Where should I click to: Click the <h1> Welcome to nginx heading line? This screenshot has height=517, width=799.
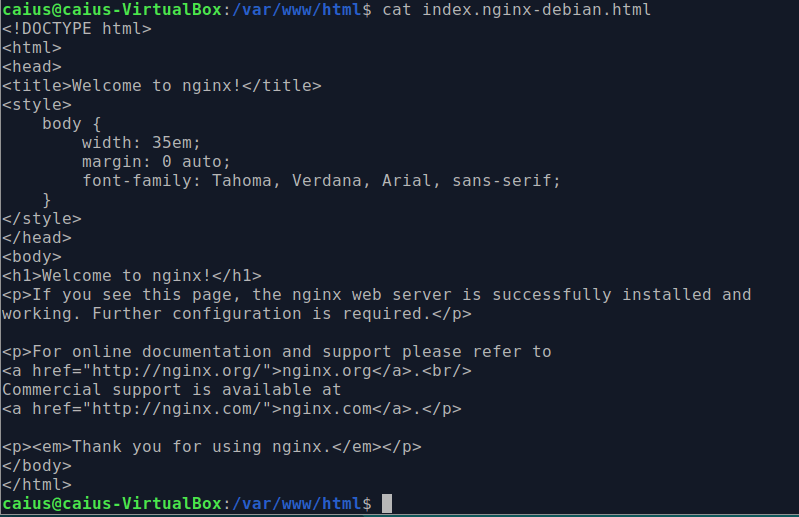(x=132, y=276)
